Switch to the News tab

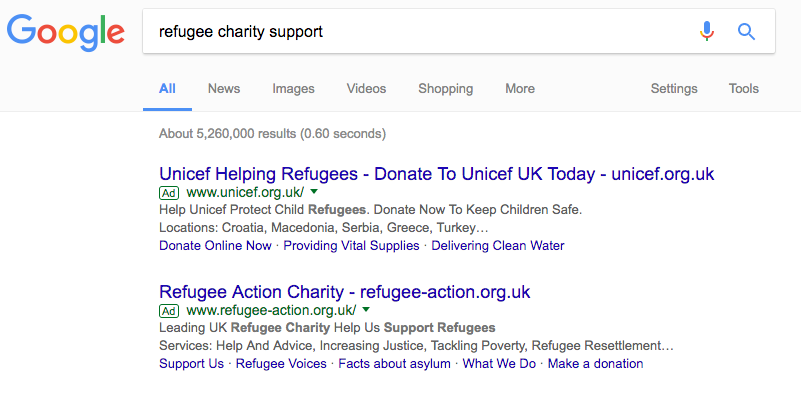coord(224,88)
